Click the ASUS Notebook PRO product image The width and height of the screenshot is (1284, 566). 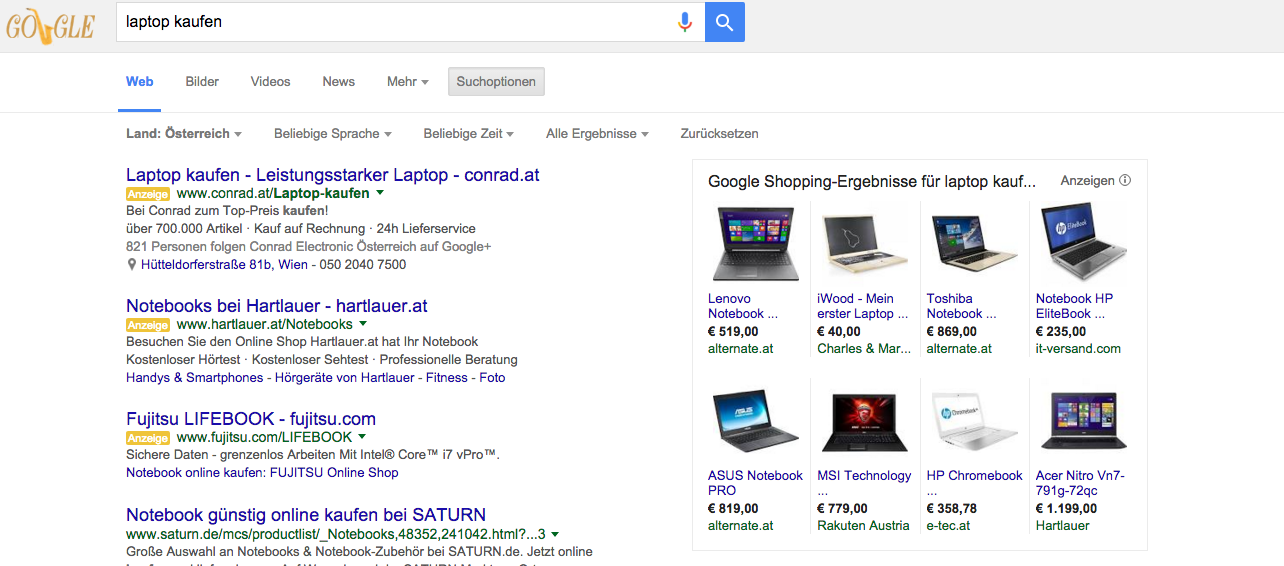point(755,421)
